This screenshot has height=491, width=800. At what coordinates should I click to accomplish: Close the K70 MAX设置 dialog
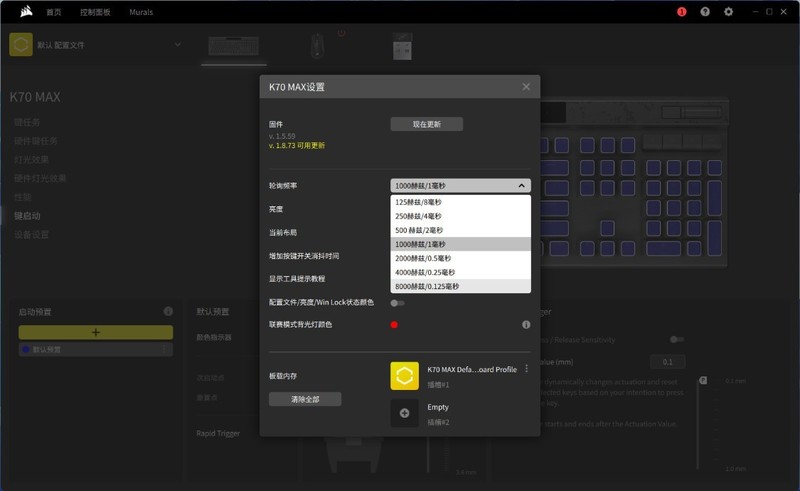pyautogui.click(x=526, y=87)
